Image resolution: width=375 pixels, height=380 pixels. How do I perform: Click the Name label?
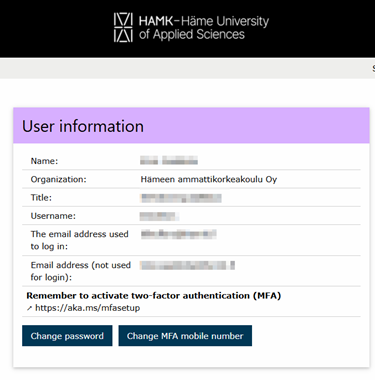click(44, 161)
